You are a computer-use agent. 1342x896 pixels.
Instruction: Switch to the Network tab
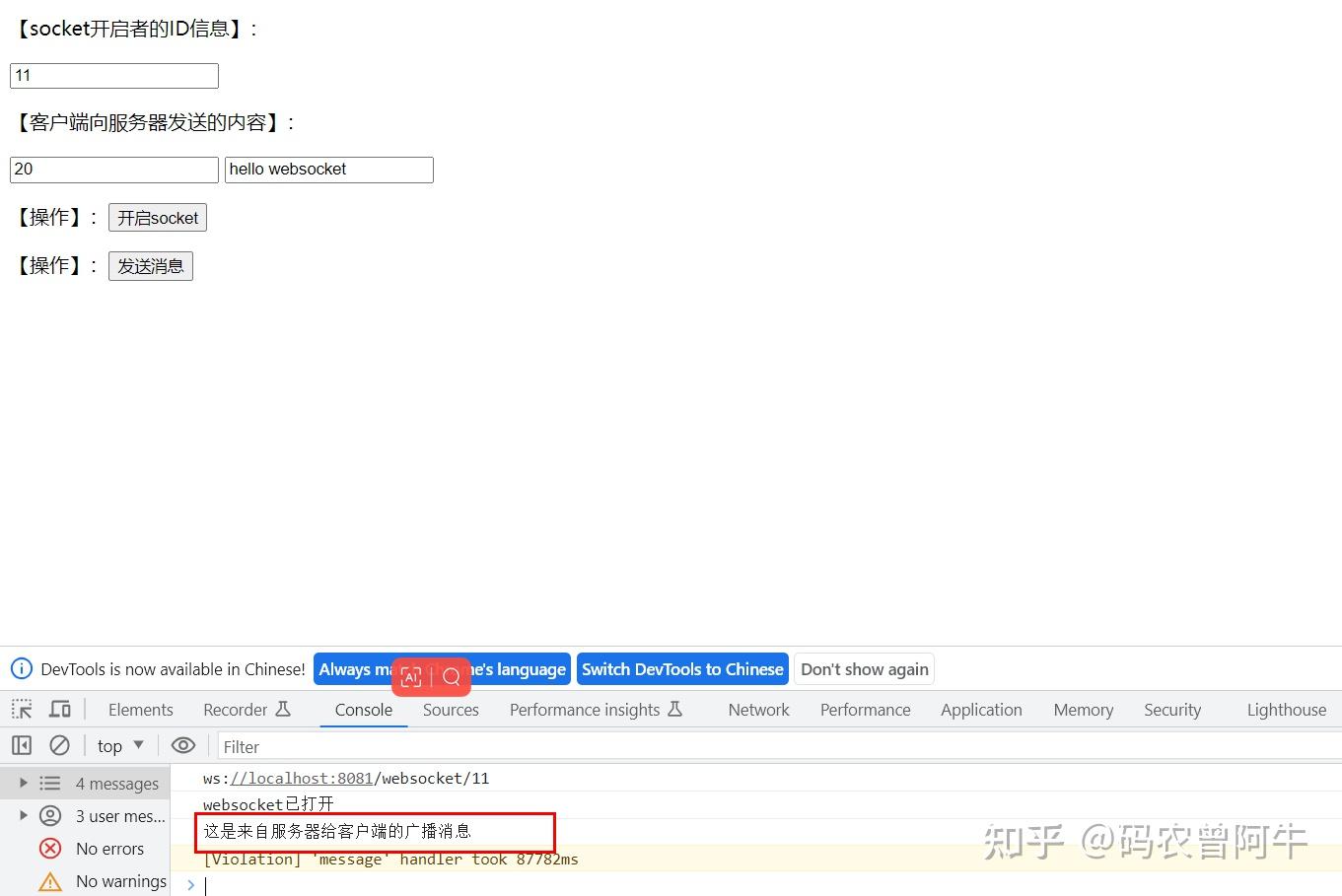pyautogui.click(x=758, y=710)
